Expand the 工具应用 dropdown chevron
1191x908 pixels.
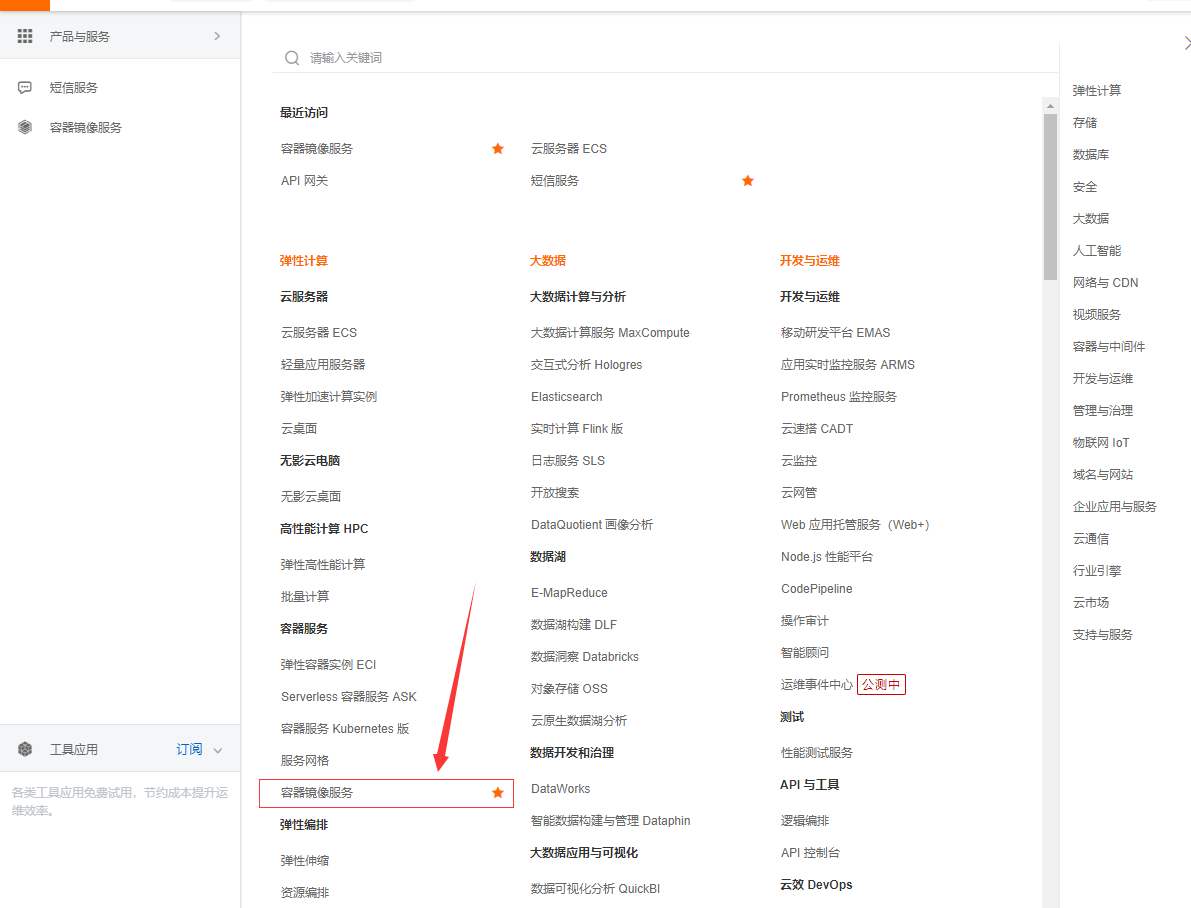pyautogui.click(x=218, y=750)
